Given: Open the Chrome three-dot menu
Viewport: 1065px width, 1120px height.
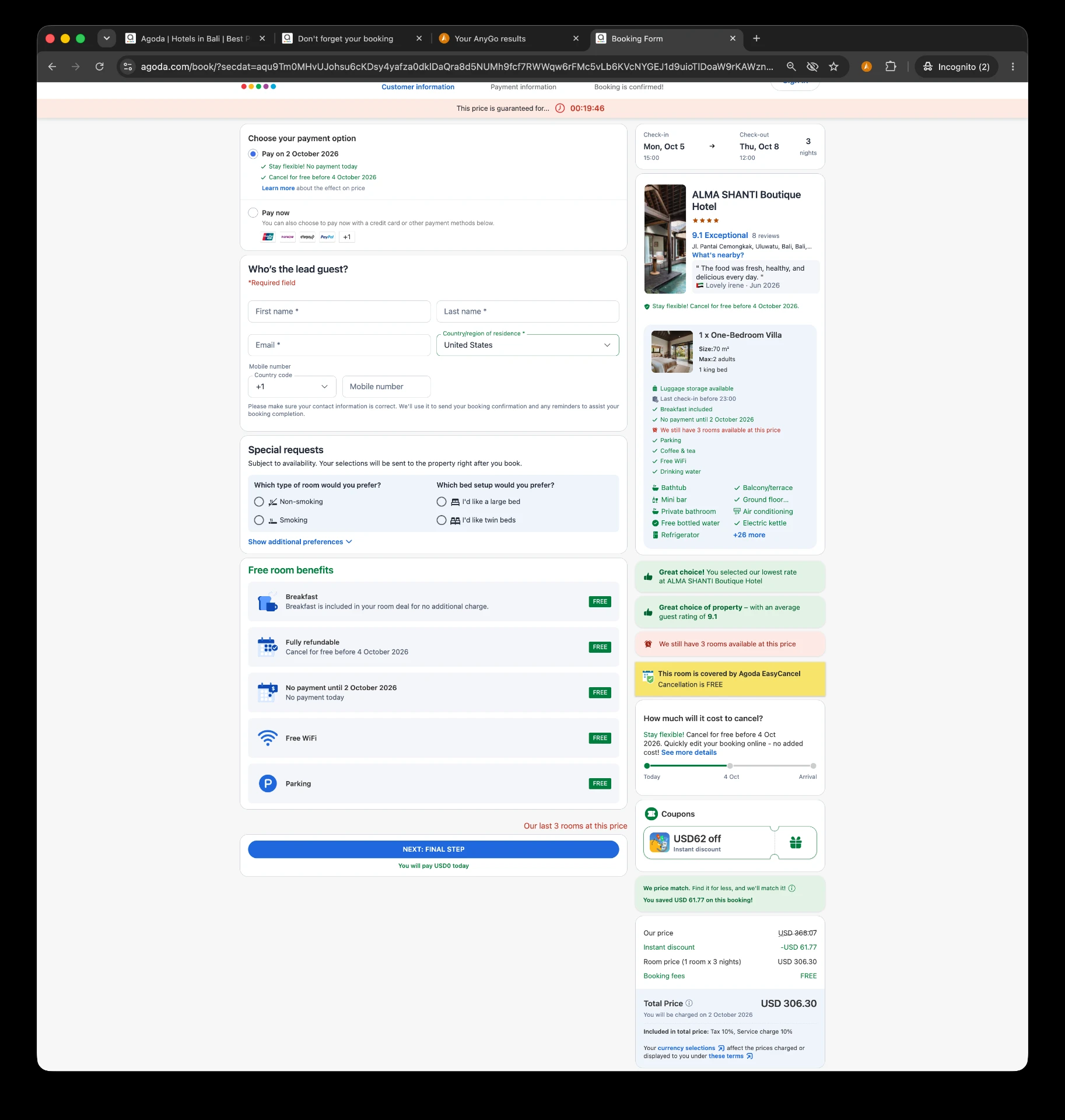Looking at the screenshot, I should [1013, 66].
